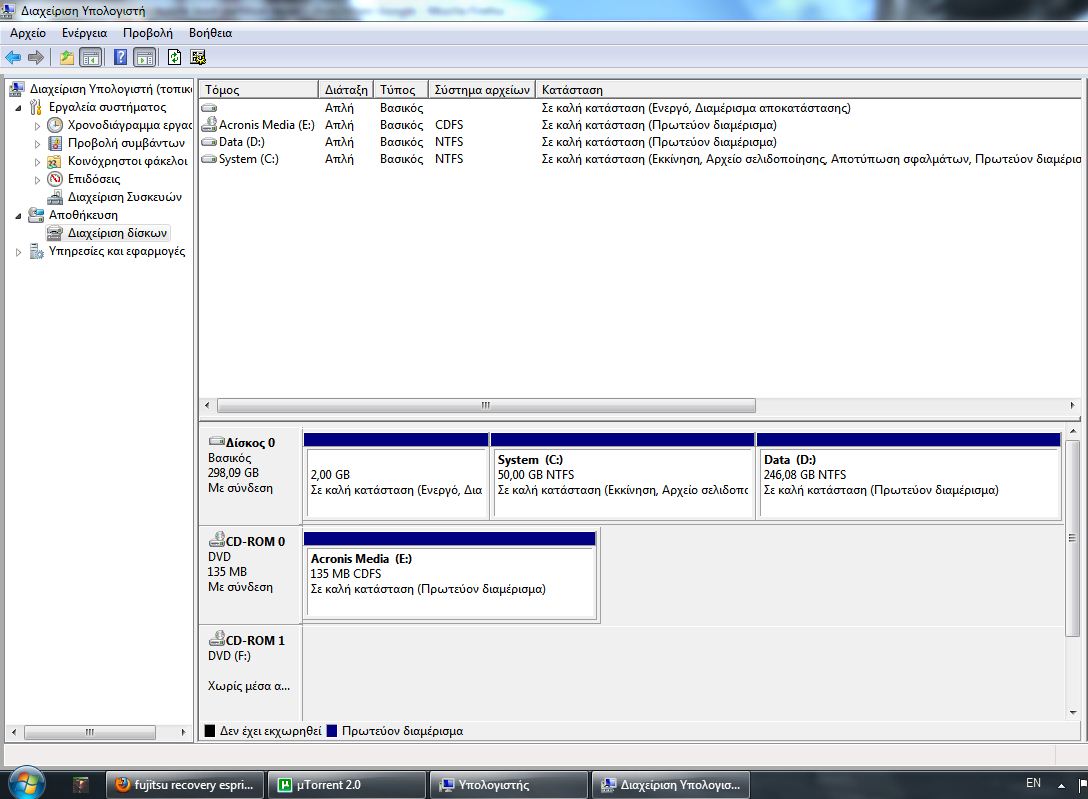
Task: Go back with the blue back arrow
Action: [x=12, y=58]
